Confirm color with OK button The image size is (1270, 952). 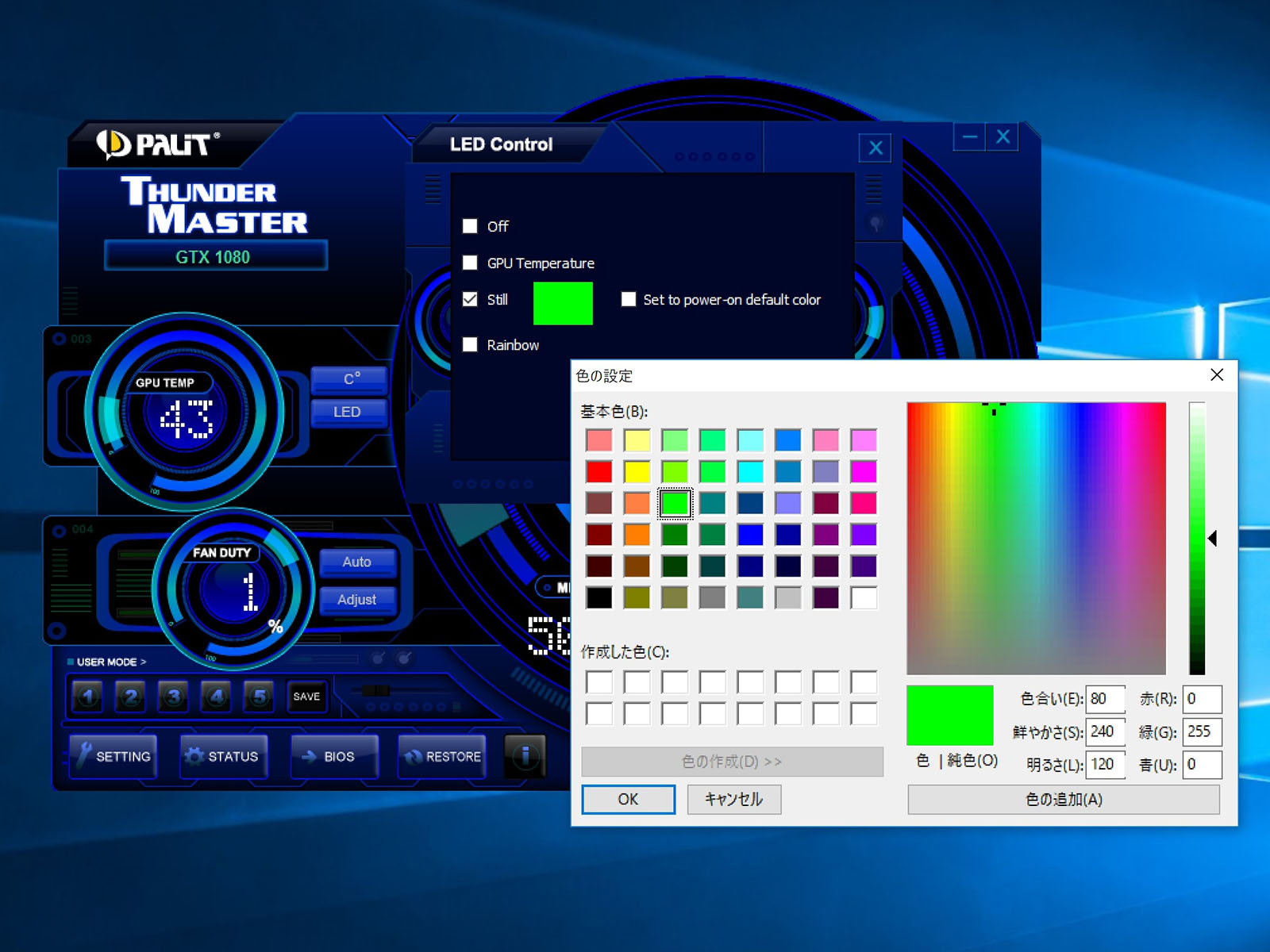pos(628,799)
